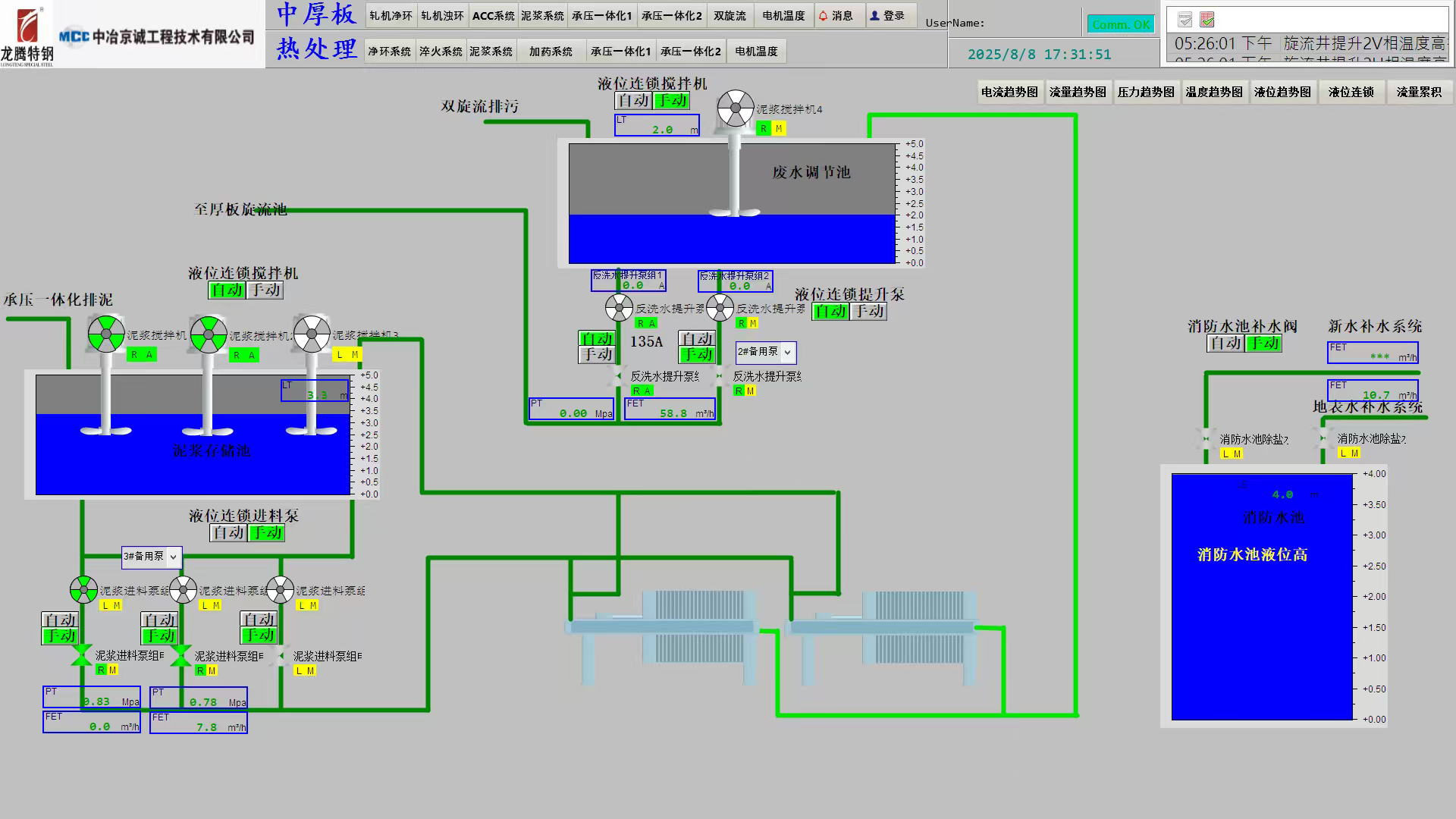Click the left 反洗水提升泵 pump icon
This screenshot has width=1456, height=819.
[619, 308]
